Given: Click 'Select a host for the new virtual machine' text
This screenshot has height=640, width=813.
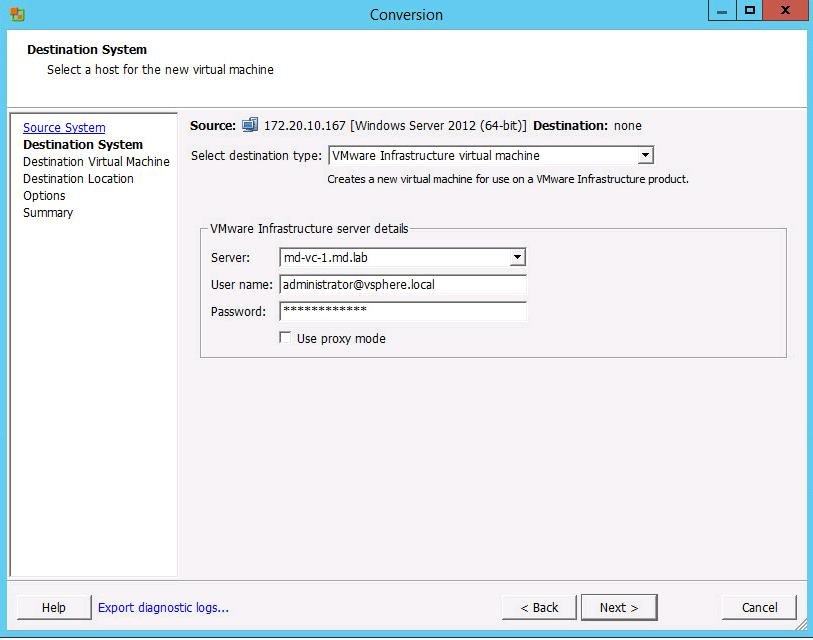Looking at the screenshot, I should (160, 69).
